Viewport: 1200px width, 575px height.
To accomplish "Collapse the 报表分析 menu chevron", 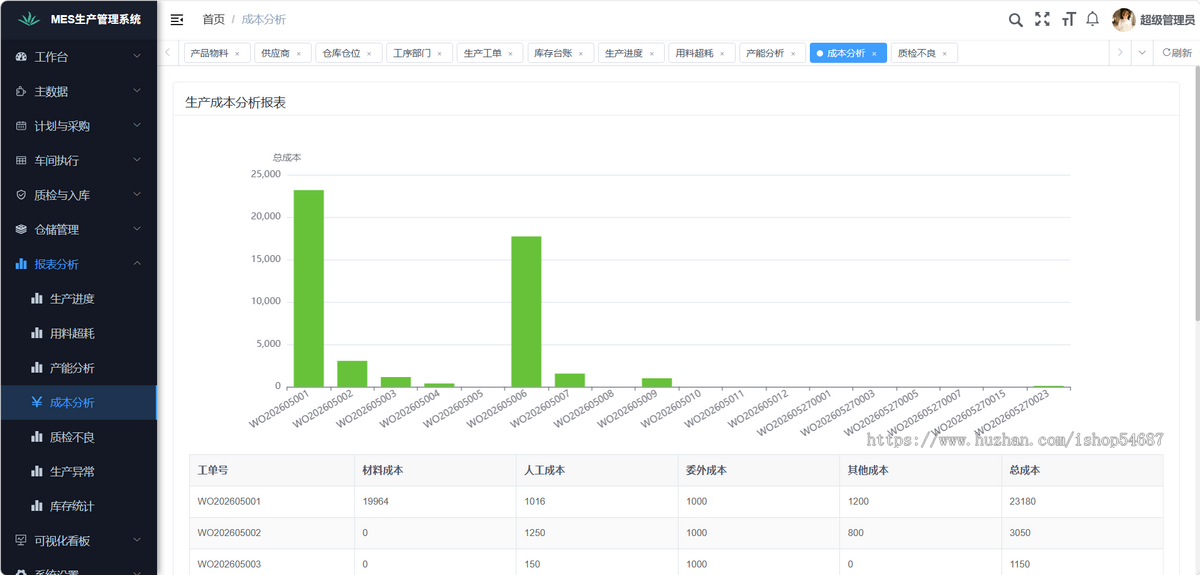I will [137, 264].
